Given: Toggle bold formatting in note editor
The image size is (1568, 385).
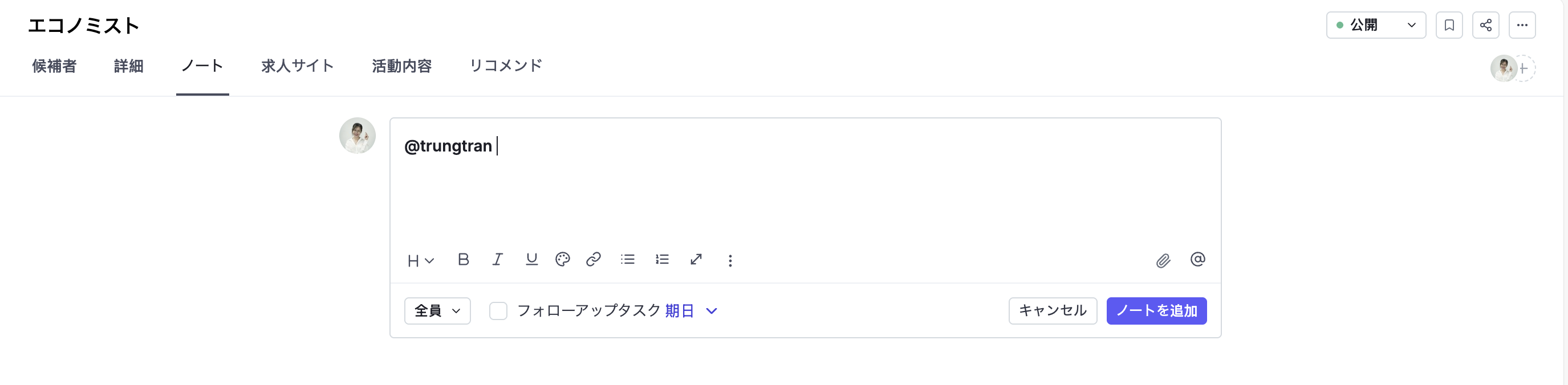Looking at the screenshot, I should (x=463, y=260).
